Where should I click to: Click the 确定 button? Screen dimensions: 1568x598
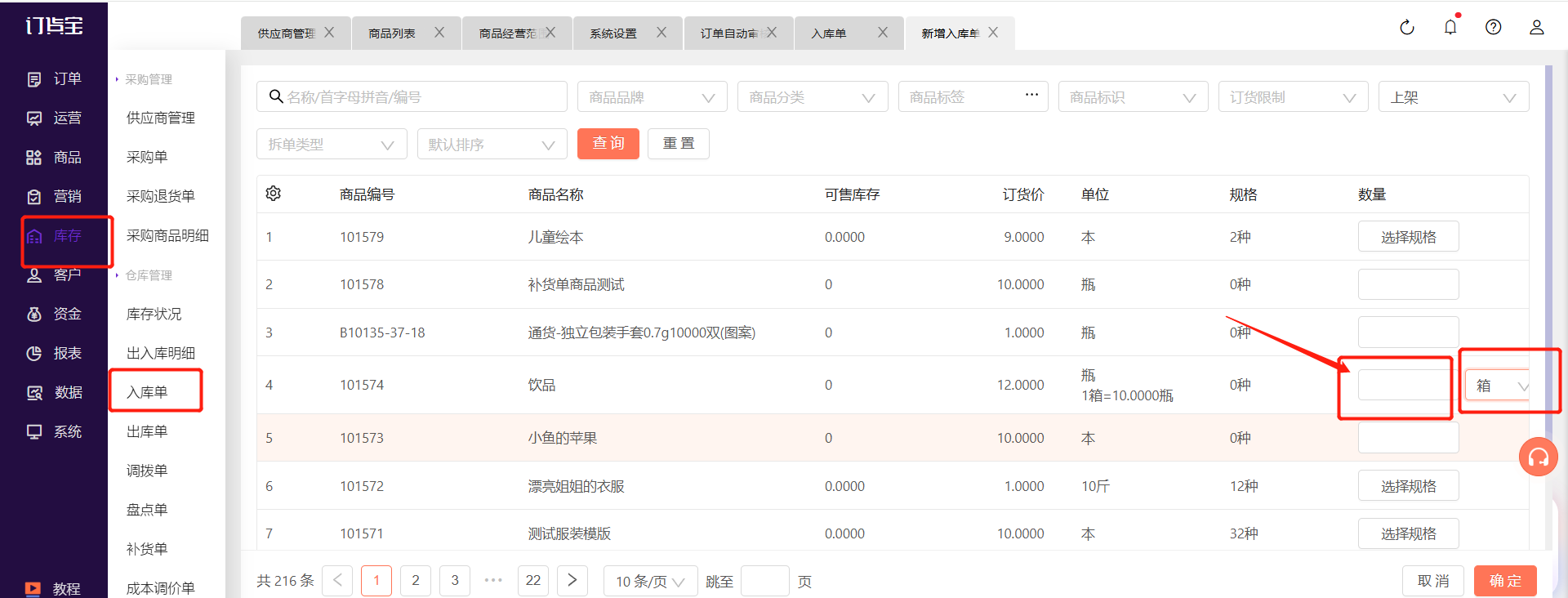click(x=1505, y=581)
